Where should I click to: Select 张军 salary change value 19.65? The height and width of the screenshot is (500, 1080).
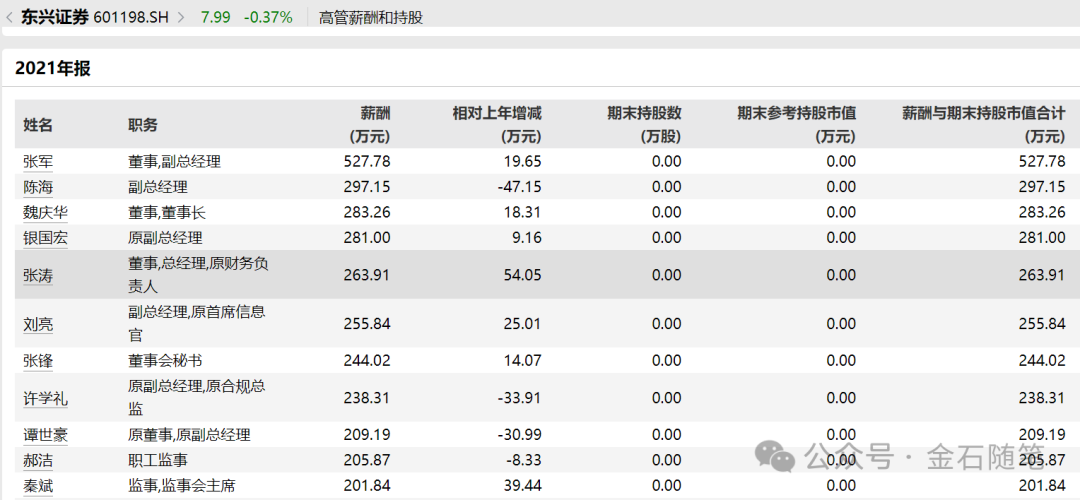tap(523, 162)
